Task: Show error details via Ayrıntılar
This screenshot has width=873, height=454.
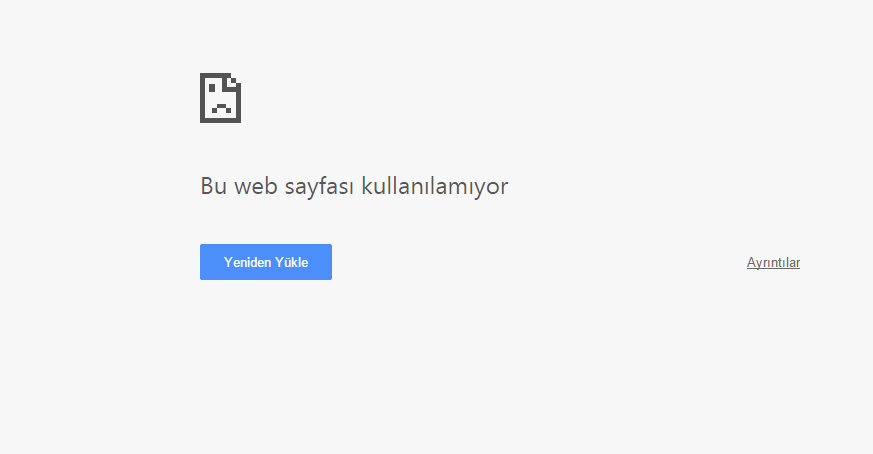Action: [773, 262]
